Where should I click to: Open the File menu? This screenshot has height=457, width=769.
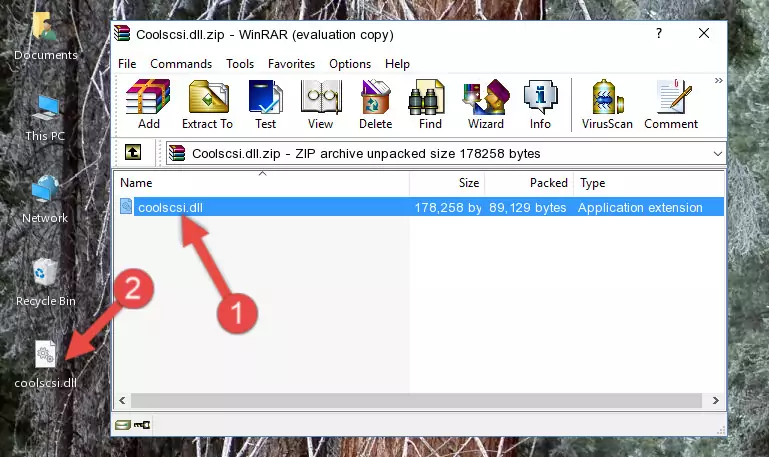click(x=127, y=64)
